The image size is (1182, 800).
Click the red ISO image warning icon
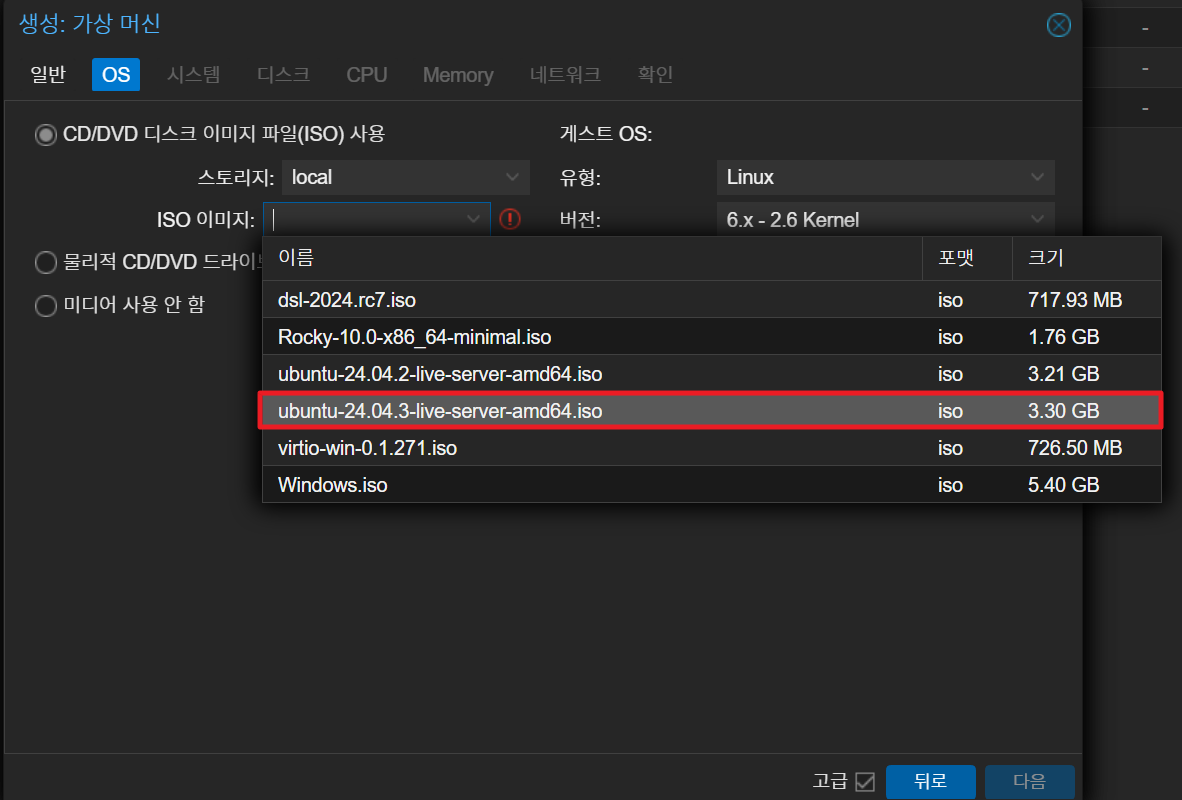point(510,219)
